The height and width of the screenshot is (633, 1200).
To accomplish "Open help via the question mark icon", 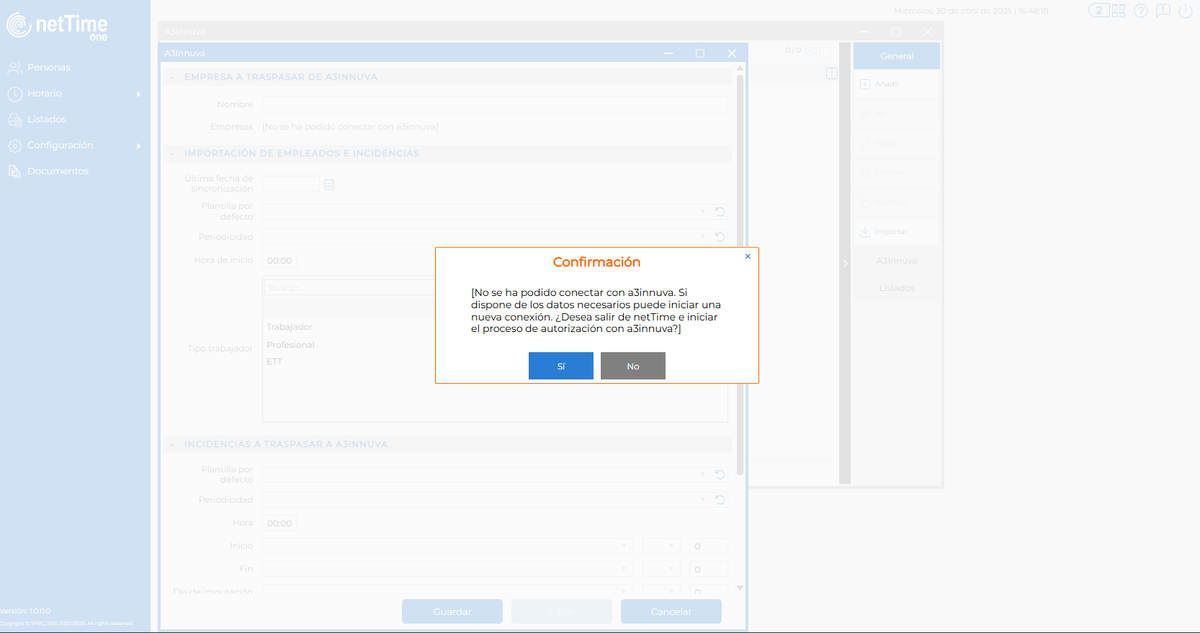I will click(1140, 11).
